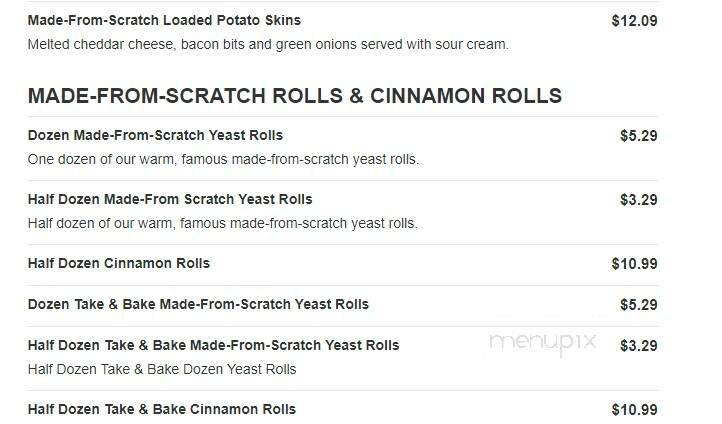Open Dozen Take & Bake Yeast Rolls item
Image resolution: width=722 pixels, height=424 pixels.
pyautogui.click(x=198, y=304)
